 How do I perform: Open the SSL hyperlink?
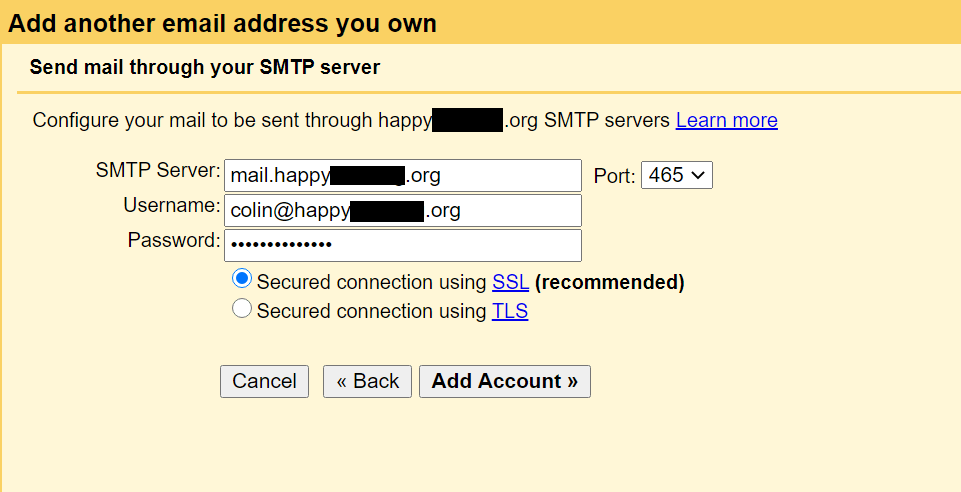tap(510, 282)
